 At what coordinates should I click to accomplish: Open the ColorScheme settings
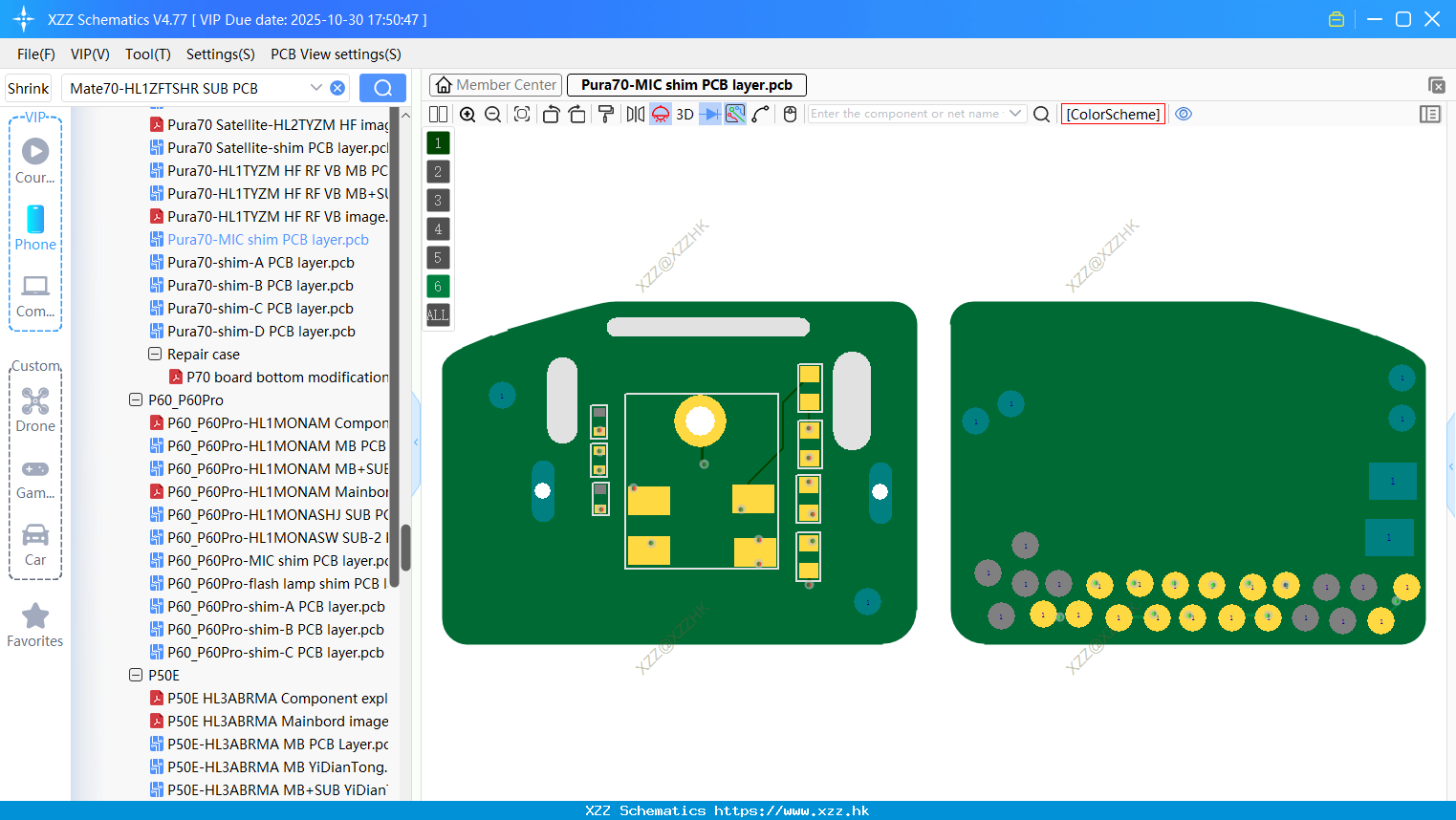point(1113,114)
